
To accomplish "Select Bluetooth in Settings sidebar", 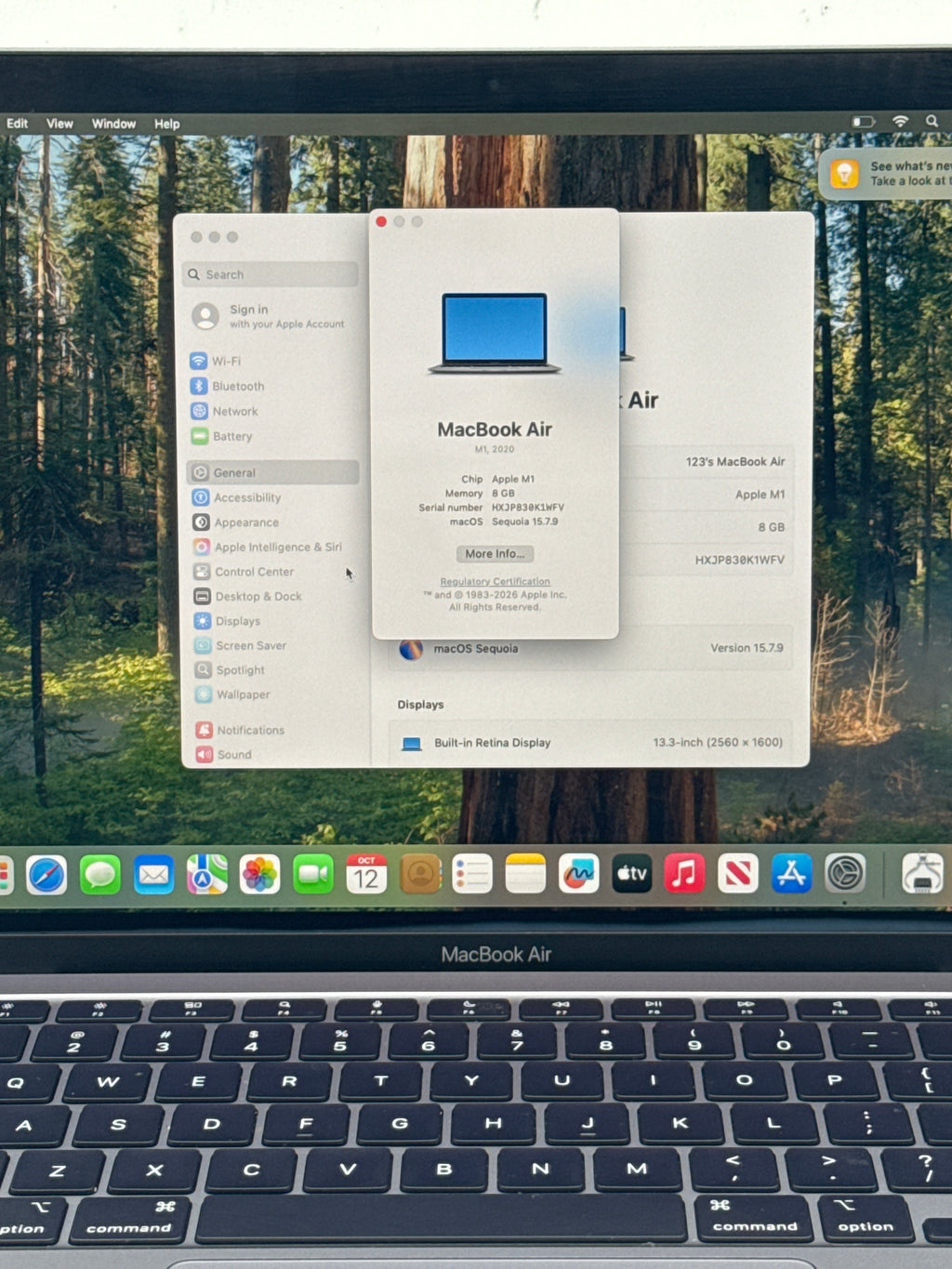I will pyautogui.click(x=272, y=386).
